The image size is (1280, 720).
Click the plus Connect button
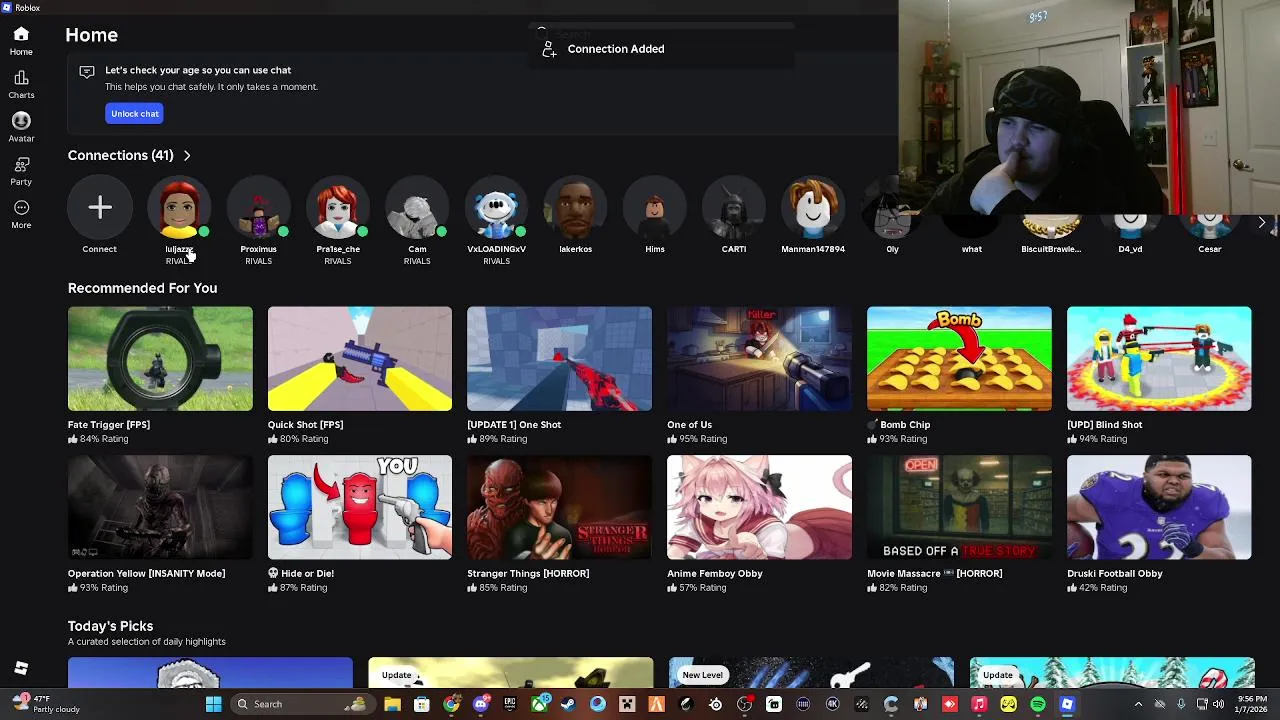click(x=99, y=207)
